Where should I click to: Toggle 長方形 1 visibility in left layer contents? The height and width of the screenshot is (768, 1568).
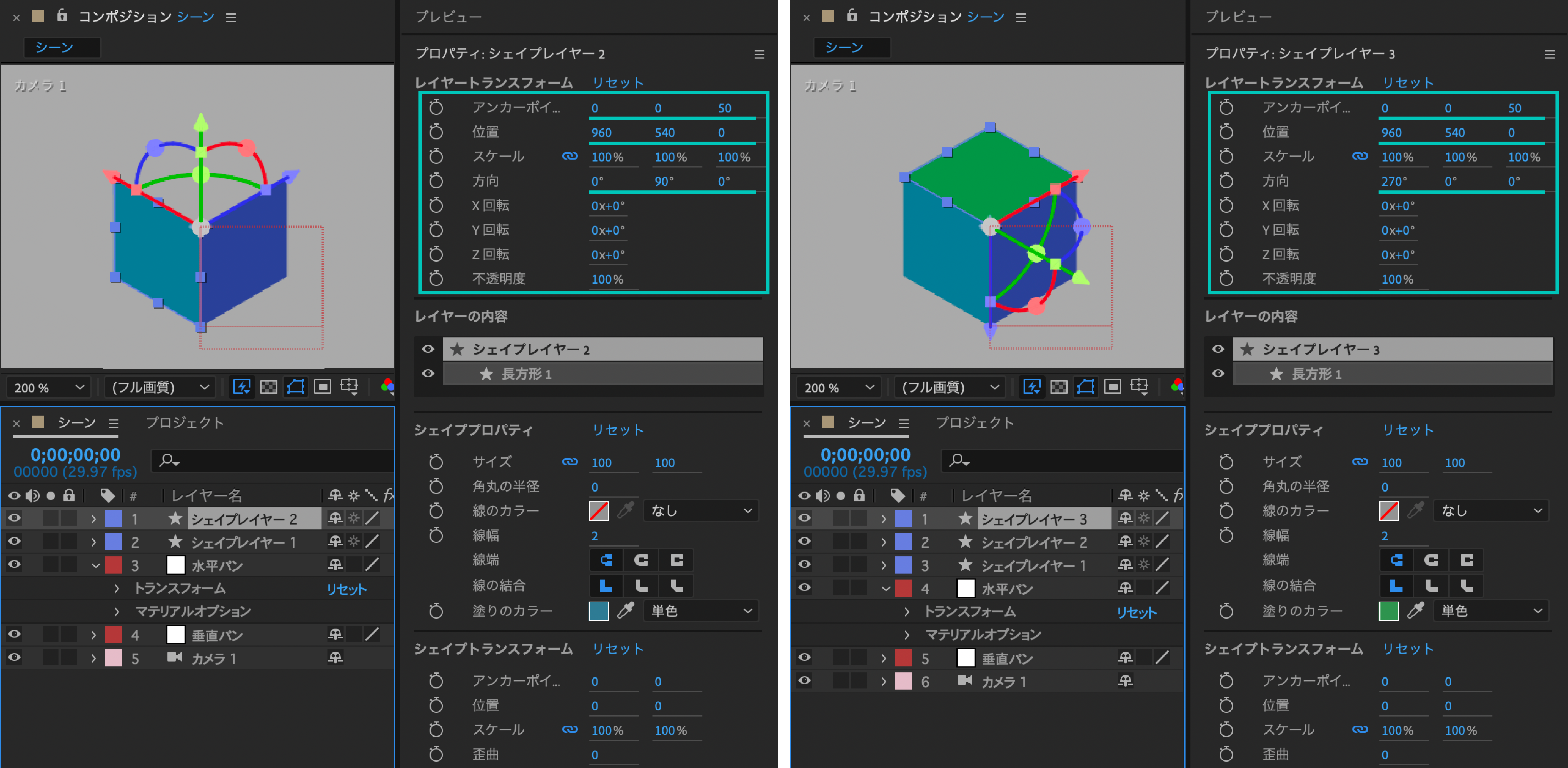click(428, 373)
